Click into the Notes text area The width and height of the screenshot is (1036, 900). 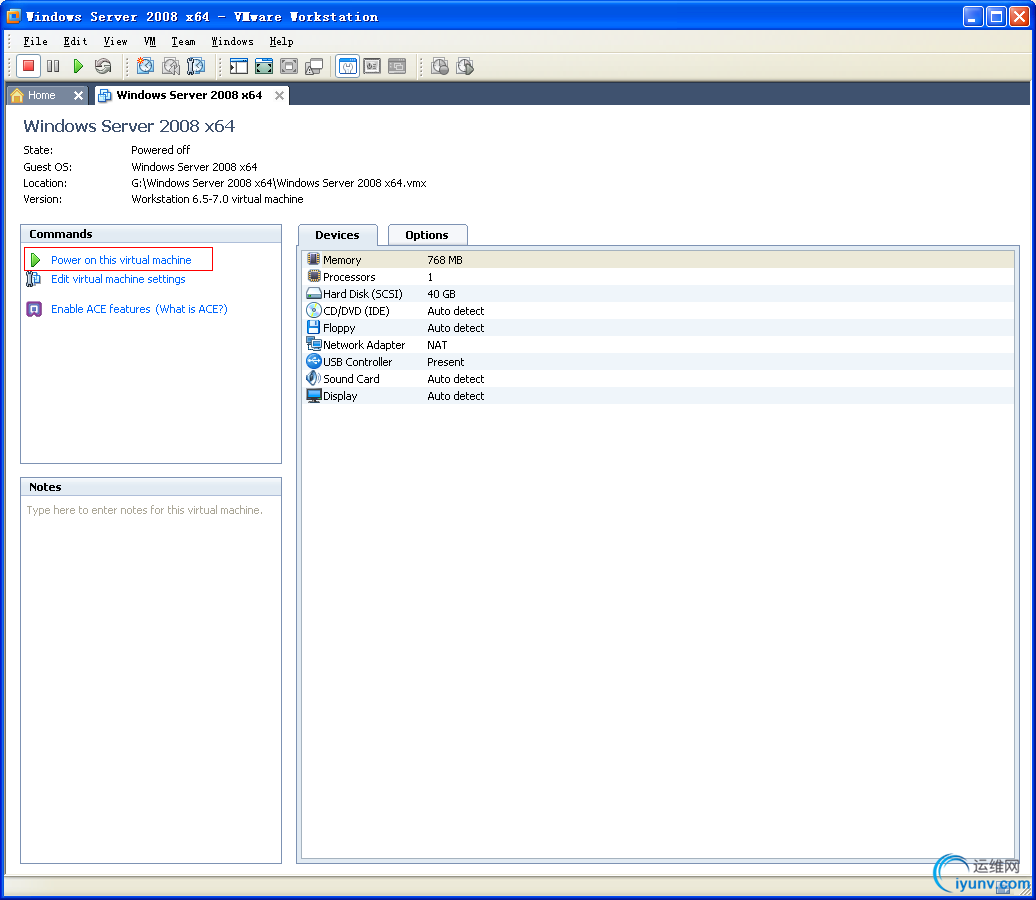coord(151,679)
